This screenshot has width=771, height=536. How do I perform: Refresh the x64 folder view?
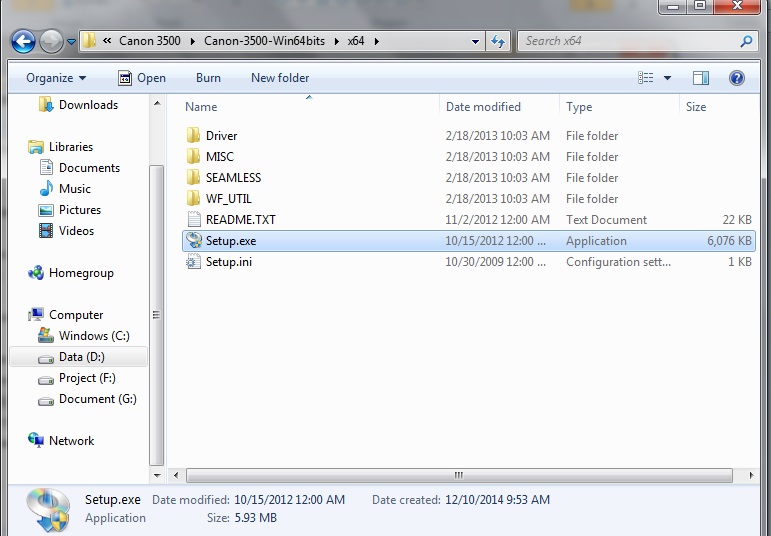498,42
